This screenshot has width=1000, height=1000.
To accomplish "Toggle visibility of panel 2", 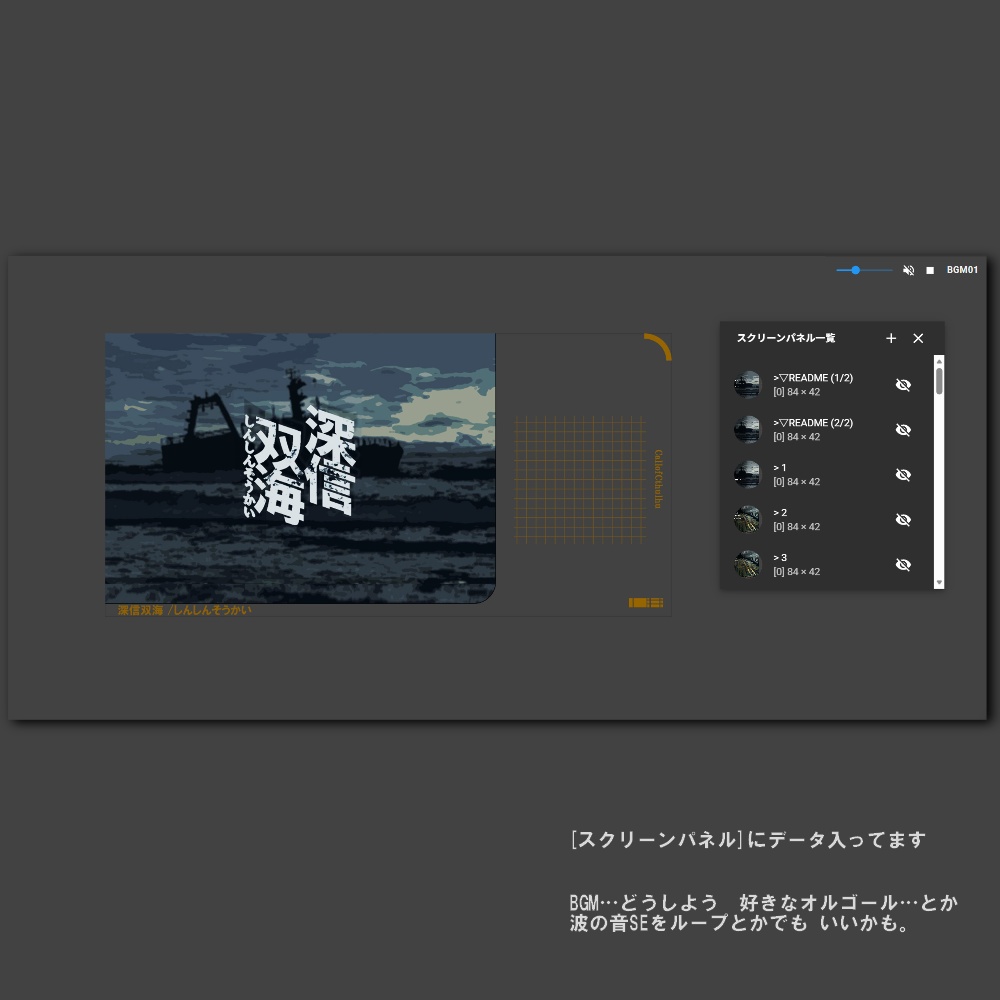I will 903,519.
